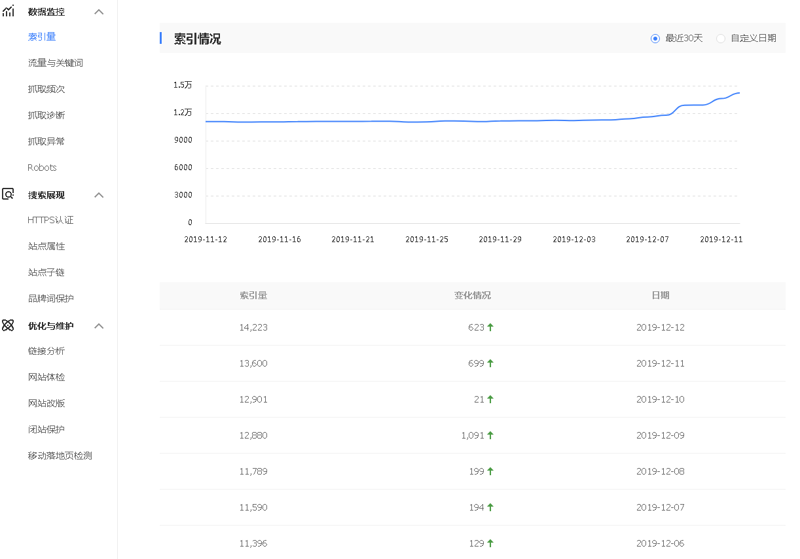Click green up arrow beside 194
The height and width of the screenshot is (559, 800).
(x=490, y=507)
